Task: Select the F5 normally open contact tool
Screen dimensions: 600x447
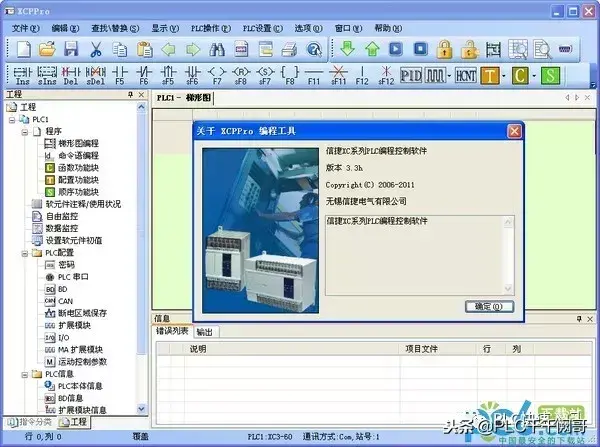Action: (x=120, y=76)
